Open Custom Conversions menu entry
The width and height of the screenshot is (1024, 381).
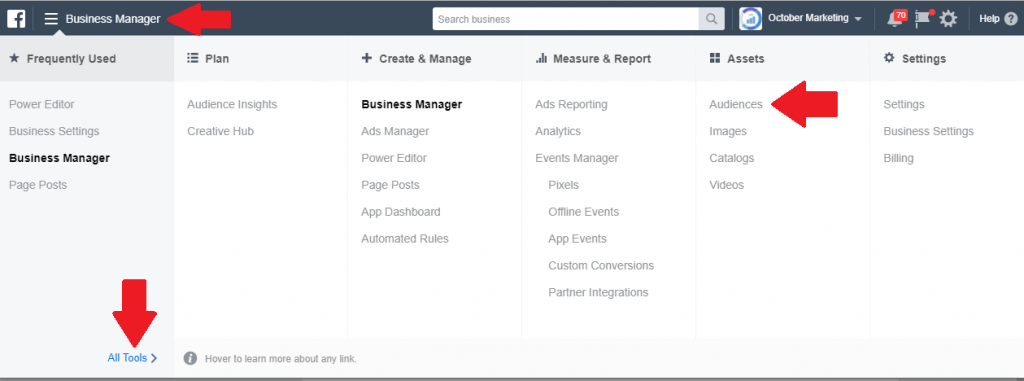(601, 265)
